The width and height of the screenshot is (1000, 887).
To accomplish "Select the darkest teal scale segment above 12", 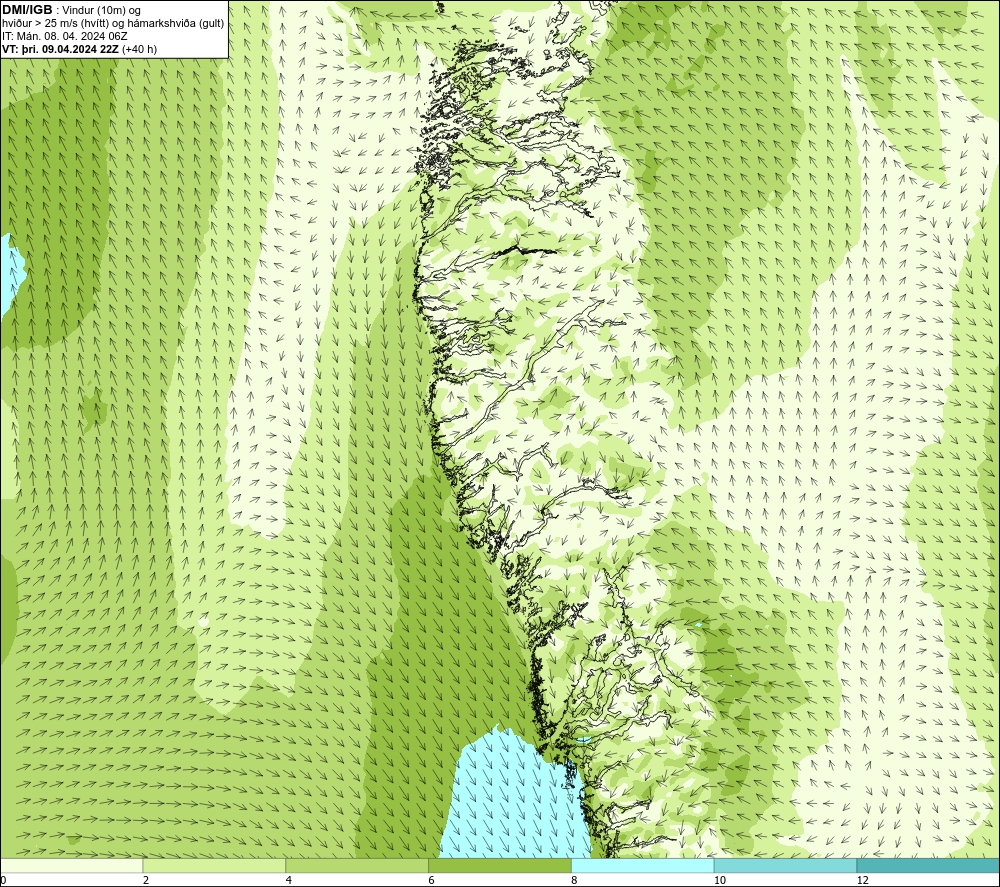I will click(x=929, y=865).
